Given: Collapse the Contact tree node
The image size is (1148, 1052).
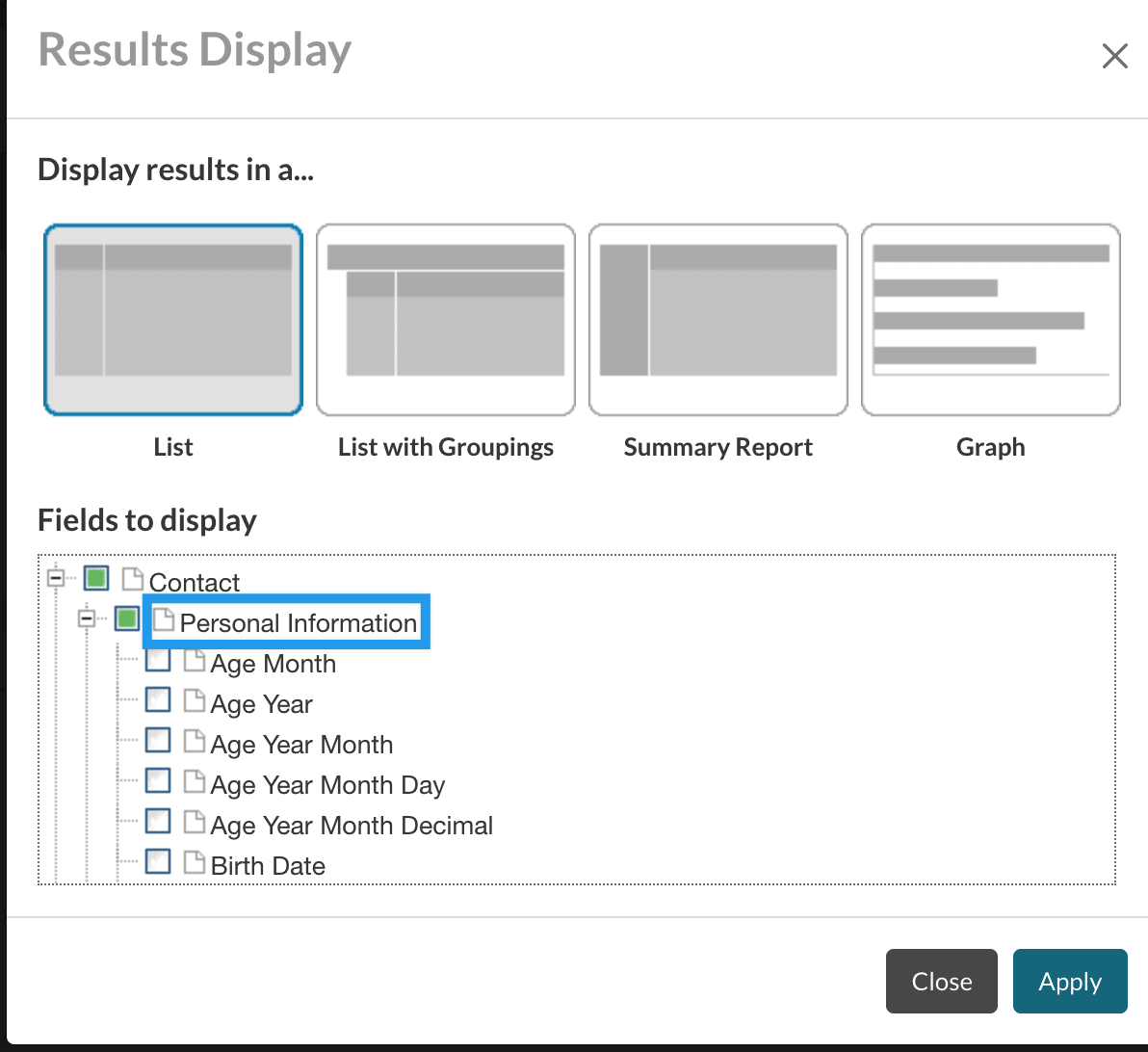Looking at the screenshot, I should [x=56, y=580].
